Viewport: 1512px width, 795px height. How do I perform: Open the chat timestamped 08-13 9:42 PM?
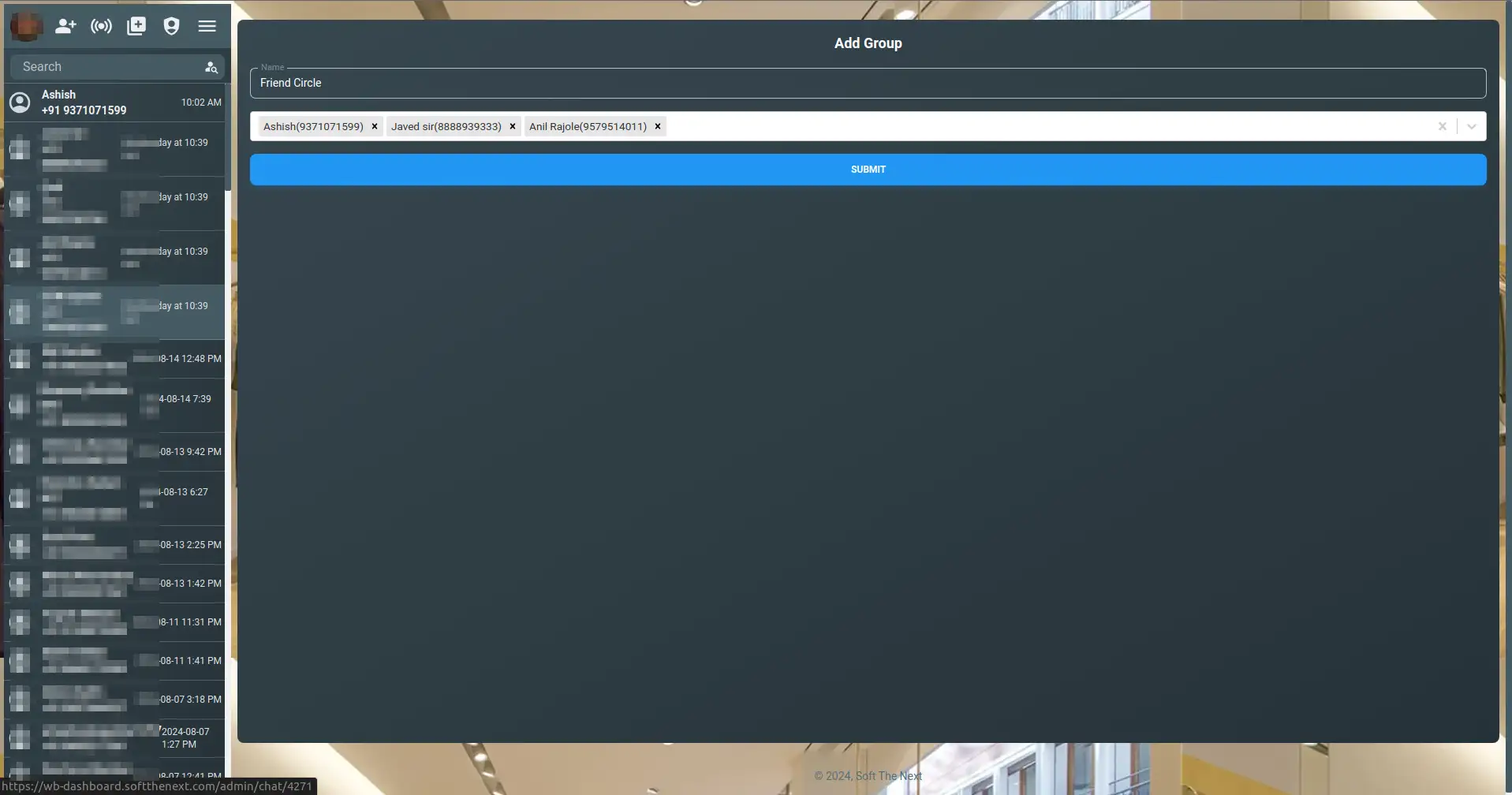pyautogui.click(x=114, y=452)
